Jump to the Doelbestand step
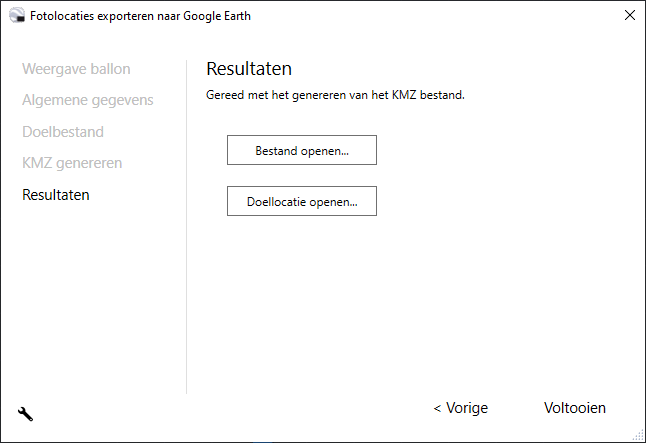The height and width of the screenshot is (443, 646). pyautogui.click(x=63, y=131)
